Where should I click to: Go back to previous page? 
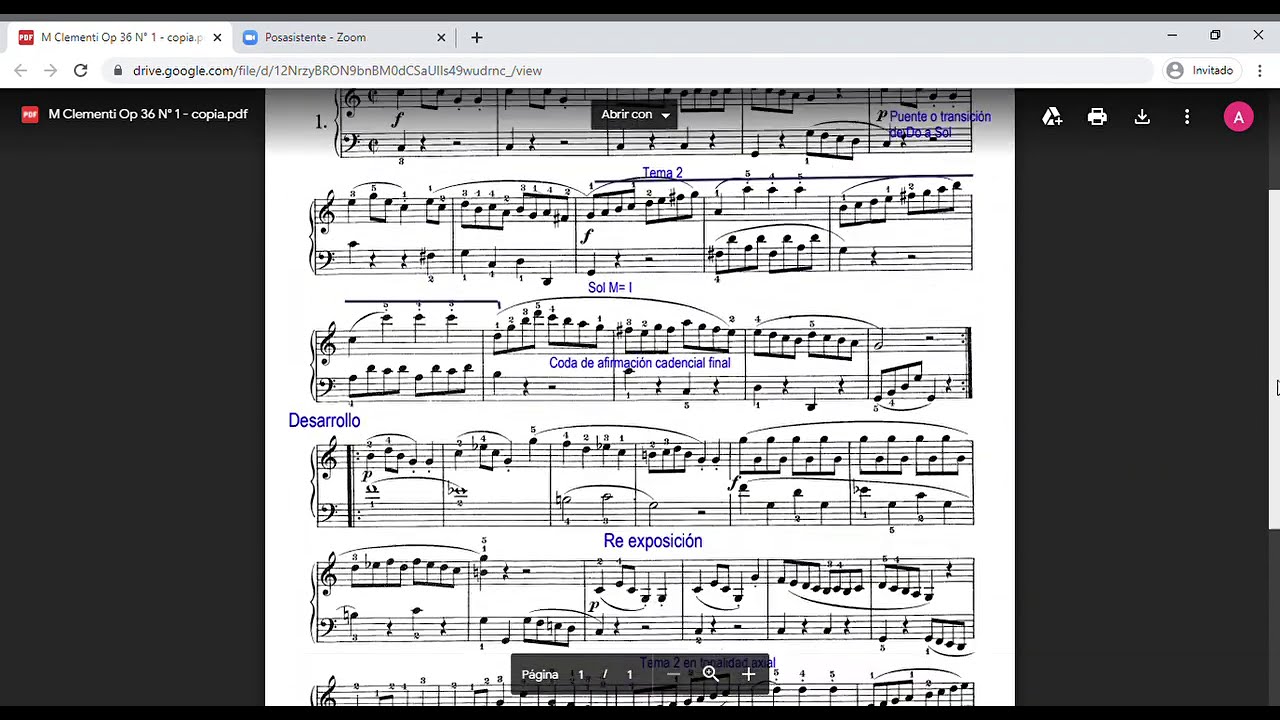(x=21, y=70)
